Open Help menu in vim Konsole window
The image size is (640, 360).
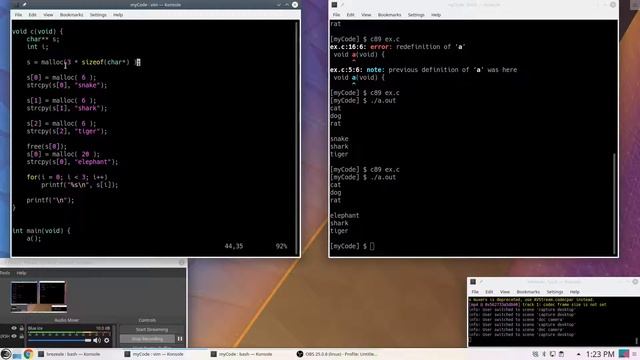pos(118,15)
